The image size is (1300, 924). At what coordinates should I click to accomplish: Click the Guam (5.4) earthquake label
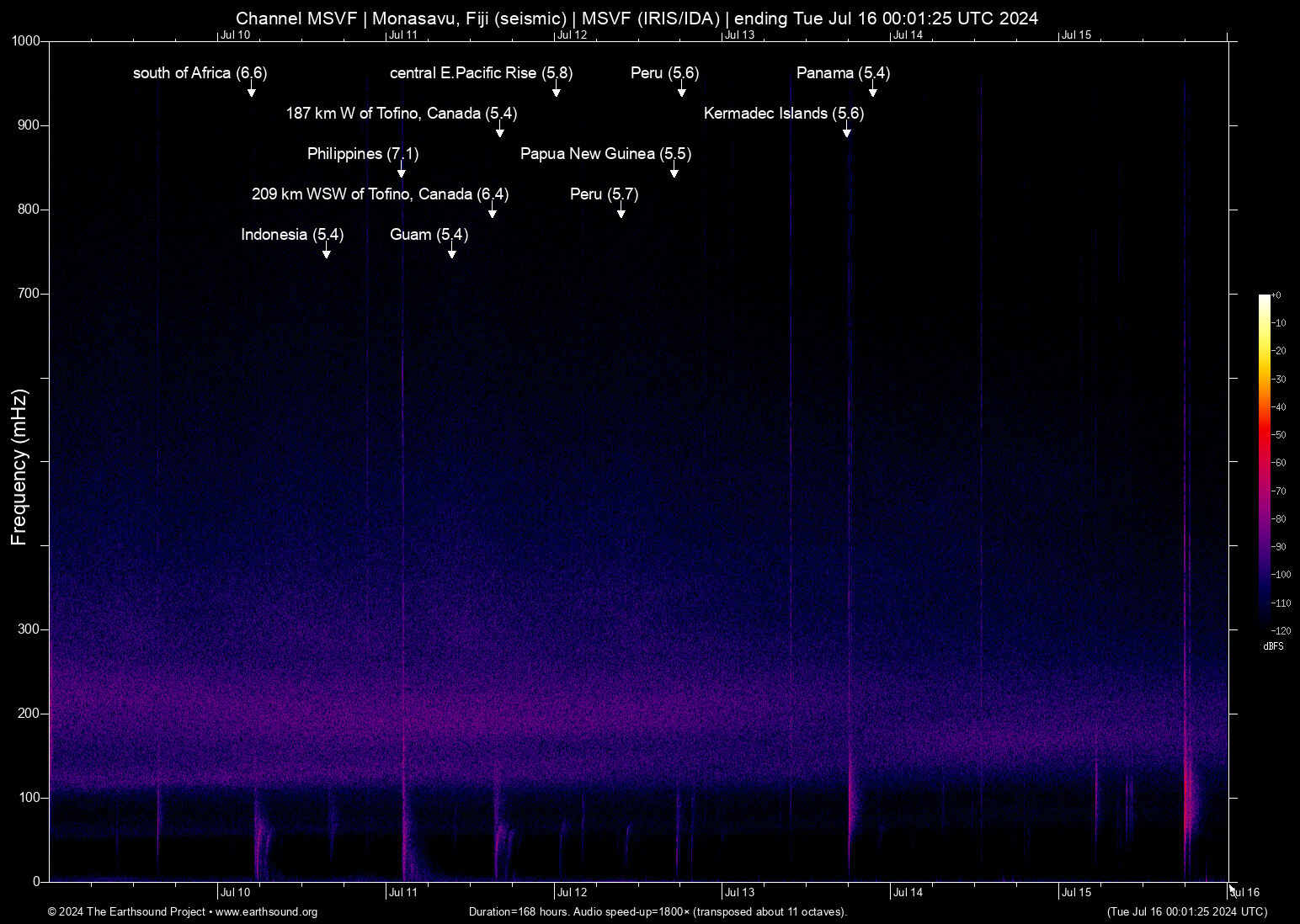point(428,235)
